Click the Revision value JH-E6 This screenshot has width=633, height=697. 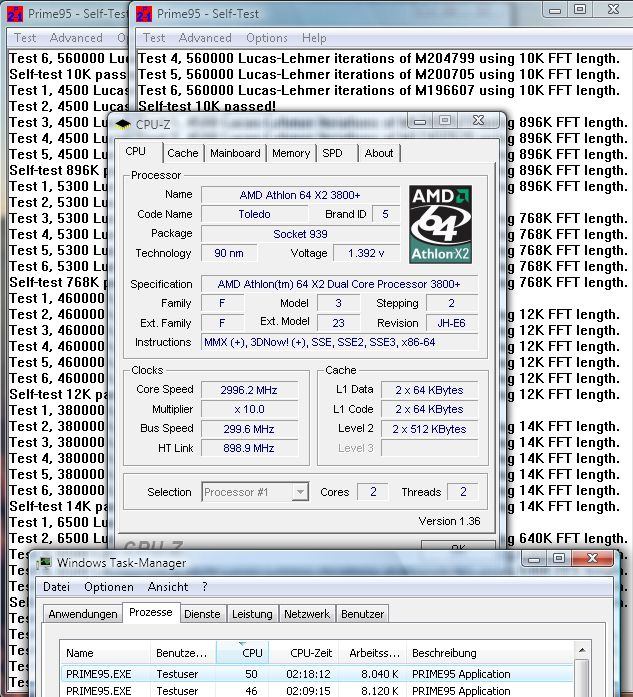[x=452, y=323]
